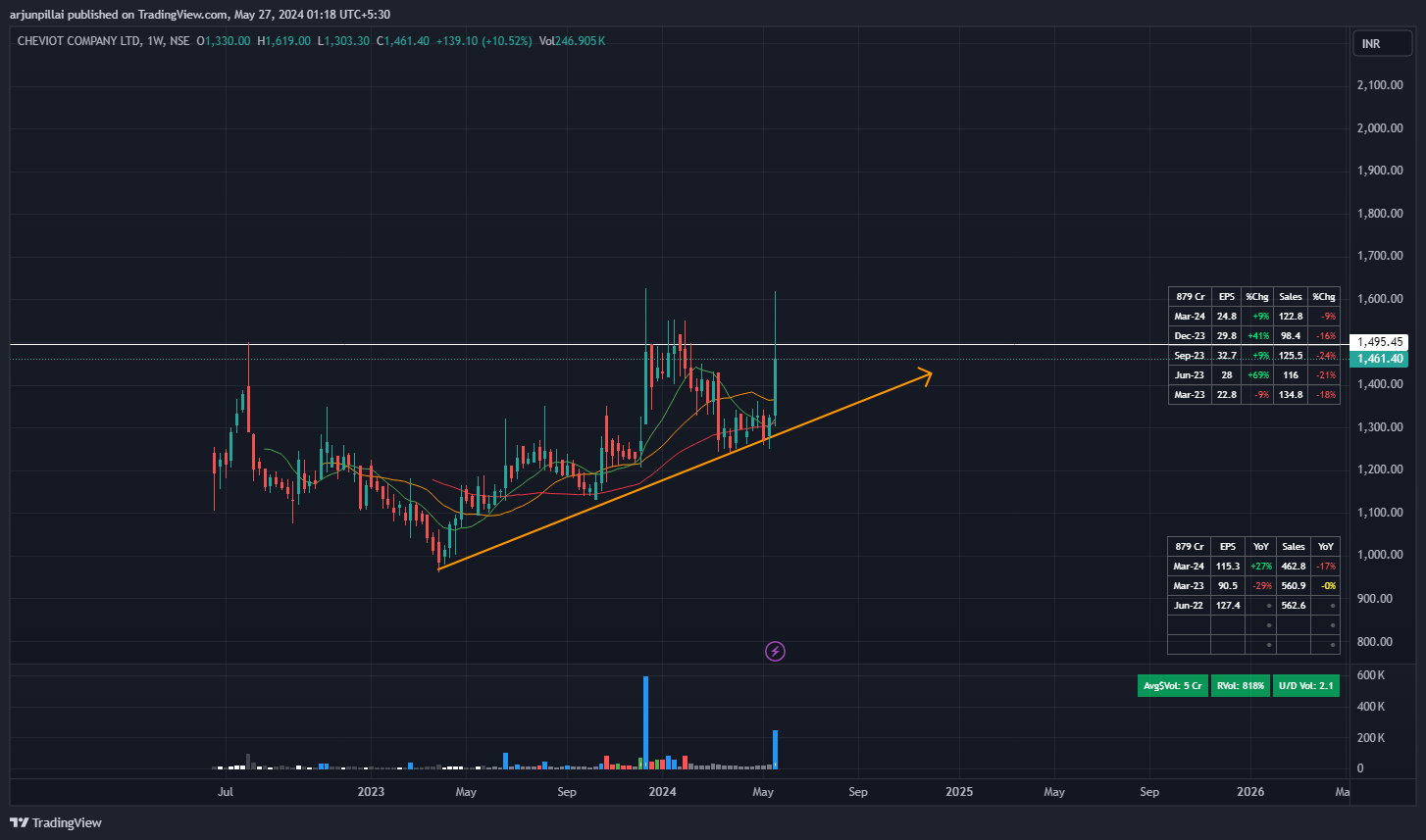Click the open value O1,330.00
Image resolution: width=1426 pixels, height=840 pixels.
(x=224, y=41)
